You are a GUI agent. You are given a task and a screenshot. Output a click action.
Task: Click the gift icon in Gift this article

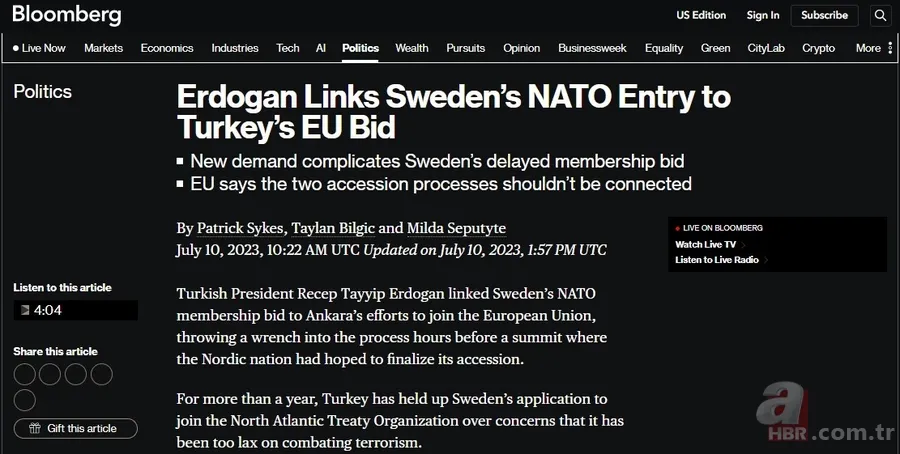(34, 429)
